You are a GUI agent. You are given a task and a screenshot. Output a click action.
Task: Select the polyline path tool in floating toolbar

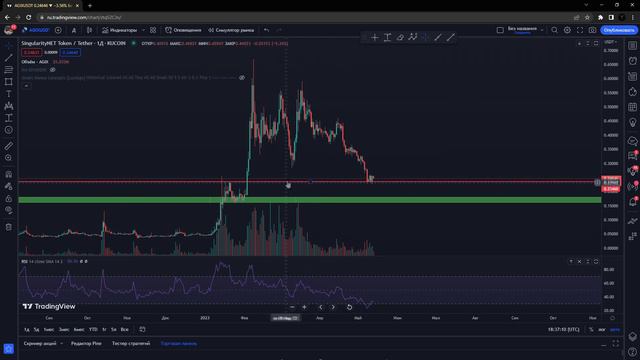[413, 38]
